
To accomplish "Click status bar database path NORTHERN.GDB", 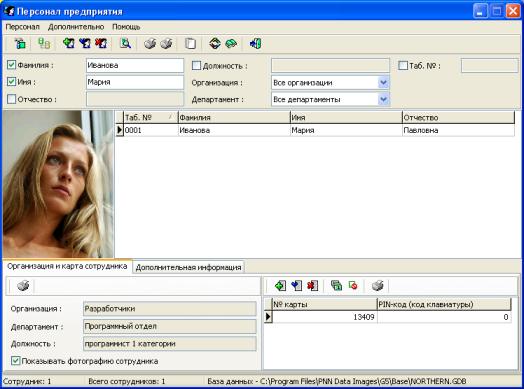I will pos(337,381).
